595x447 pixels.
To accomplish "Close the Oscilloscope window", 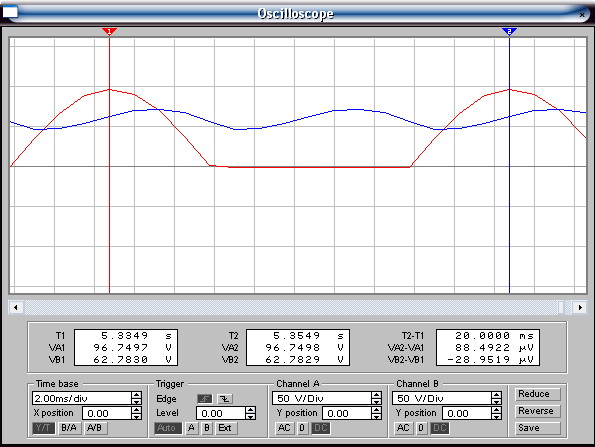I will click(582, 15).
